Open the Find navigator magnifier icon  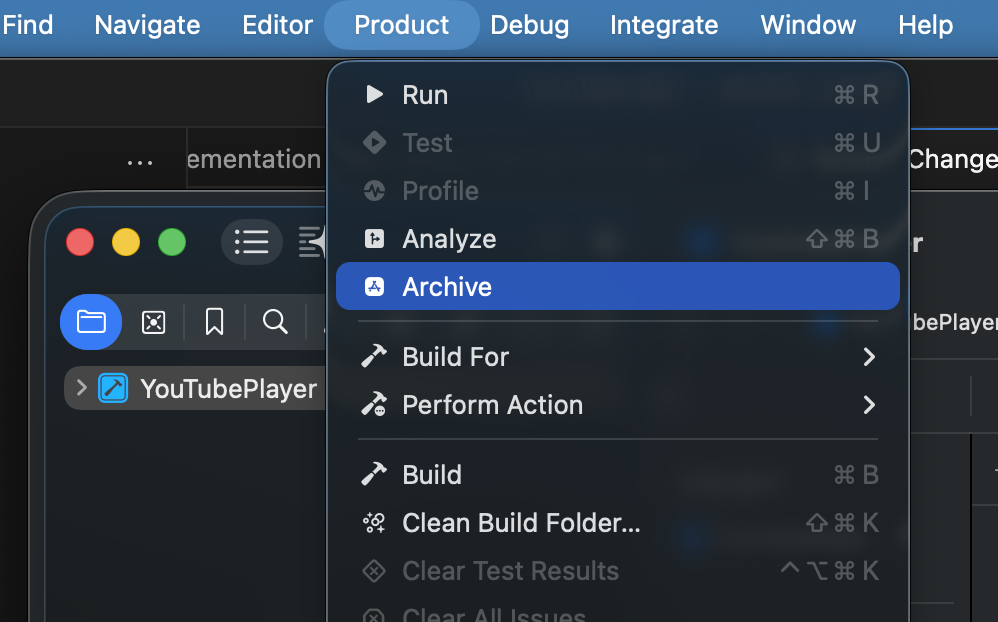click(x=275, y=322)
